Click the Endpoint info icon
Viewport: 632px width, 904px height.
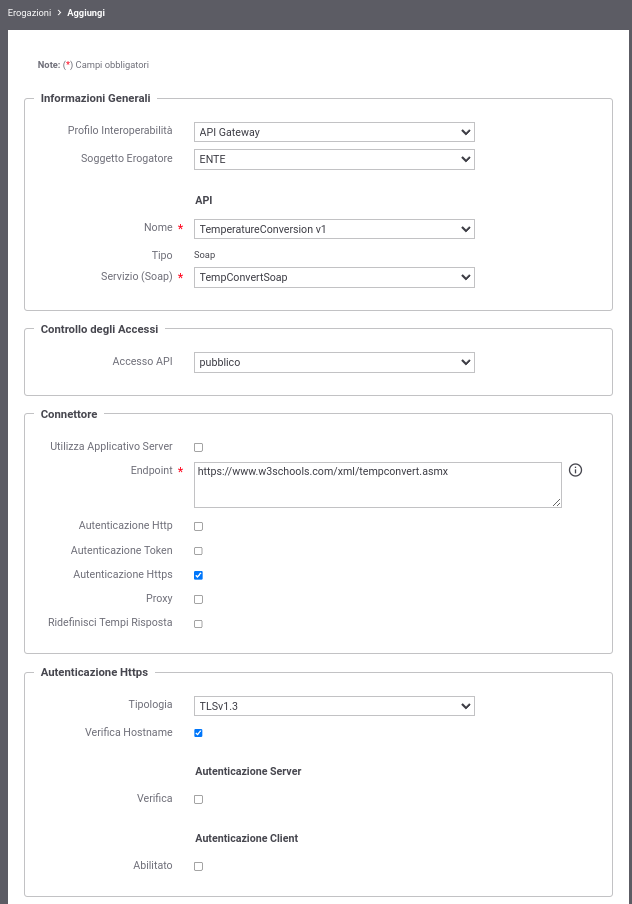[x=575, y=470]
